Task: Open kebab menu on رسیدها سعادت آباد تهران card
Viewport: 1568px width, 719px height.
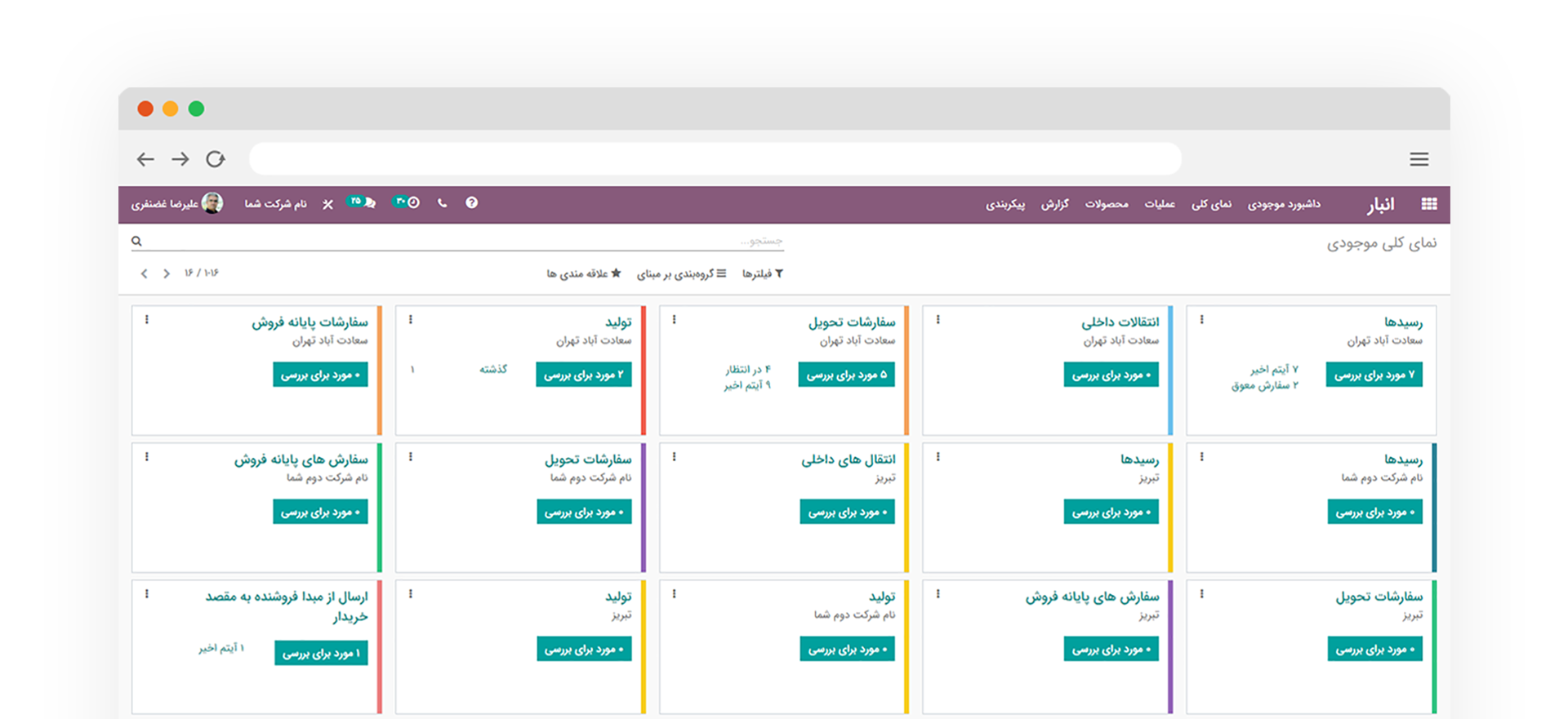Action: click(1201, 320)
